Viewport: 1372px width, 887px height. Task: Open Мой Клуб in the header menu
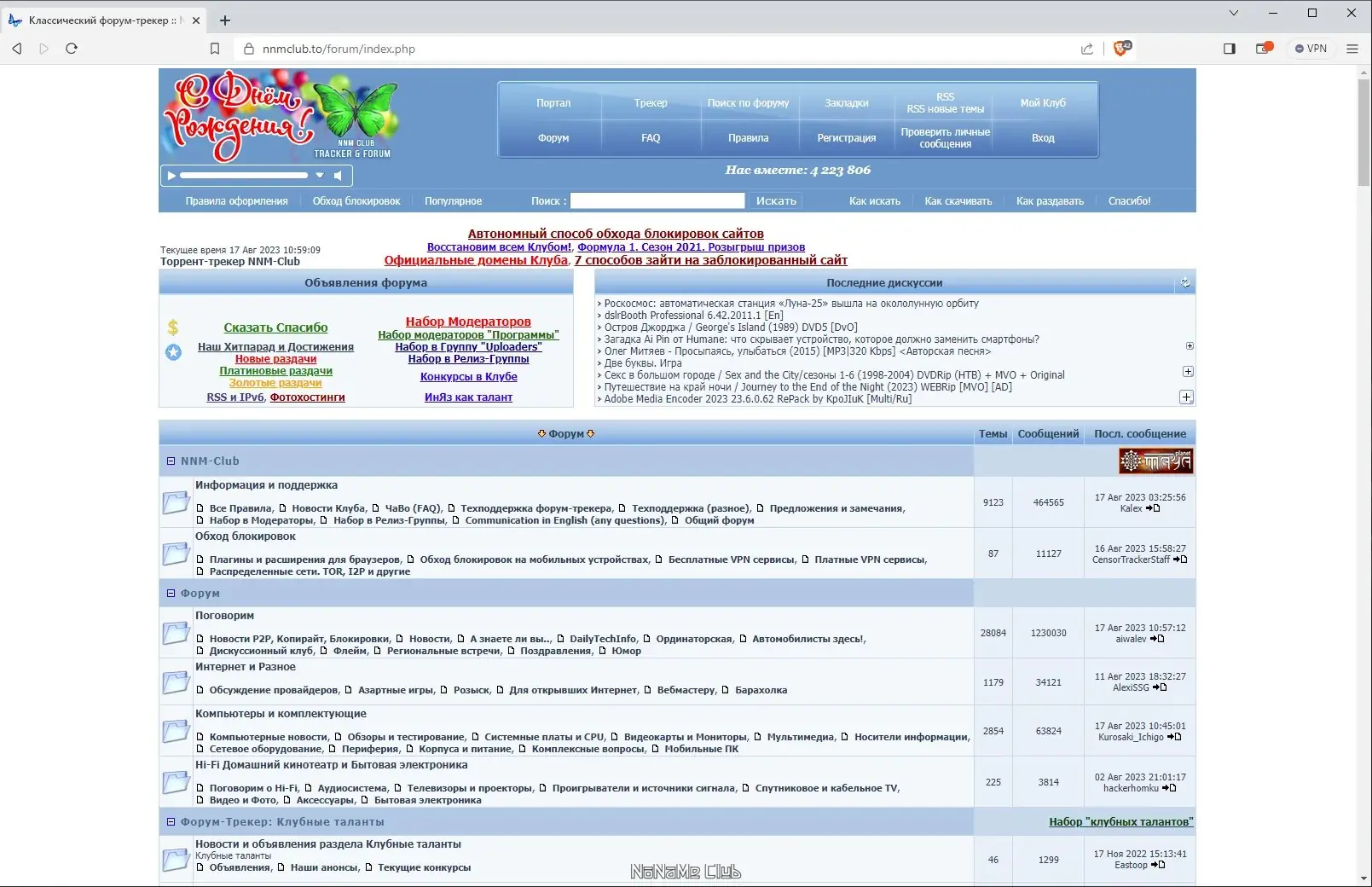(1043, 103)
